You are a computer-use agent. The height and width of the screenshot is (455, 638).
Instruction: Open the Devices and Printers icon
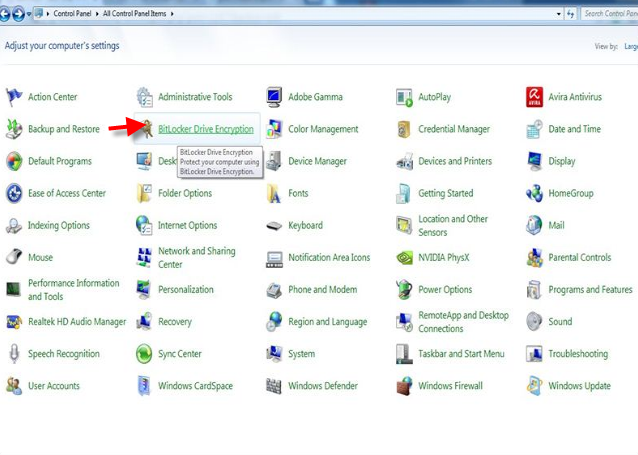coord(404,162)
